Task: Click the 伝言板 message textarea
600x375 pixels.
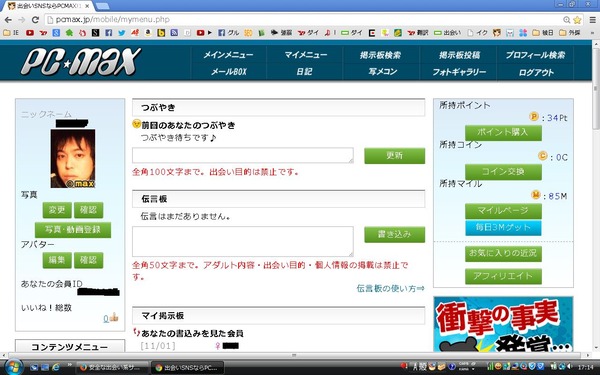Action: coord(243,241)
